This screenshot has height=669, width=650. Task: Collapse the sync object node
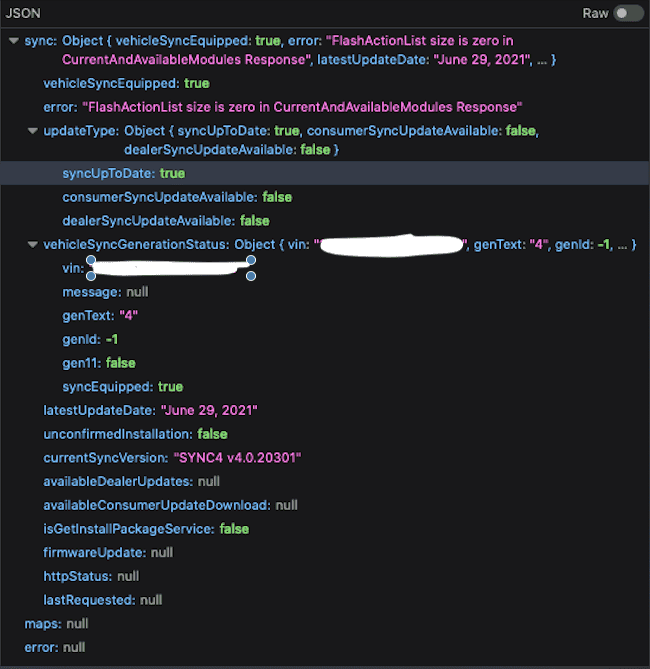tap(14, 41)
